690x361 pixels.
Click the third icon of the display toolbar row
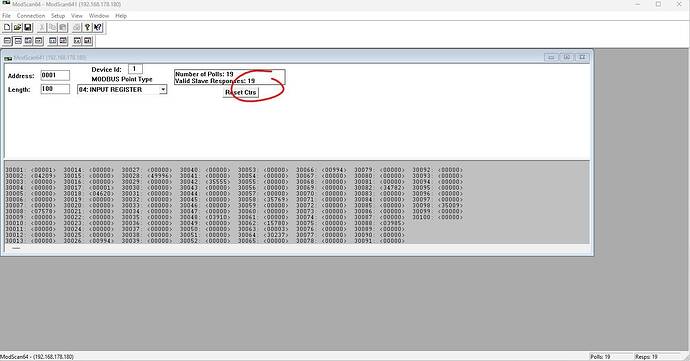click(x=29, y=41)
